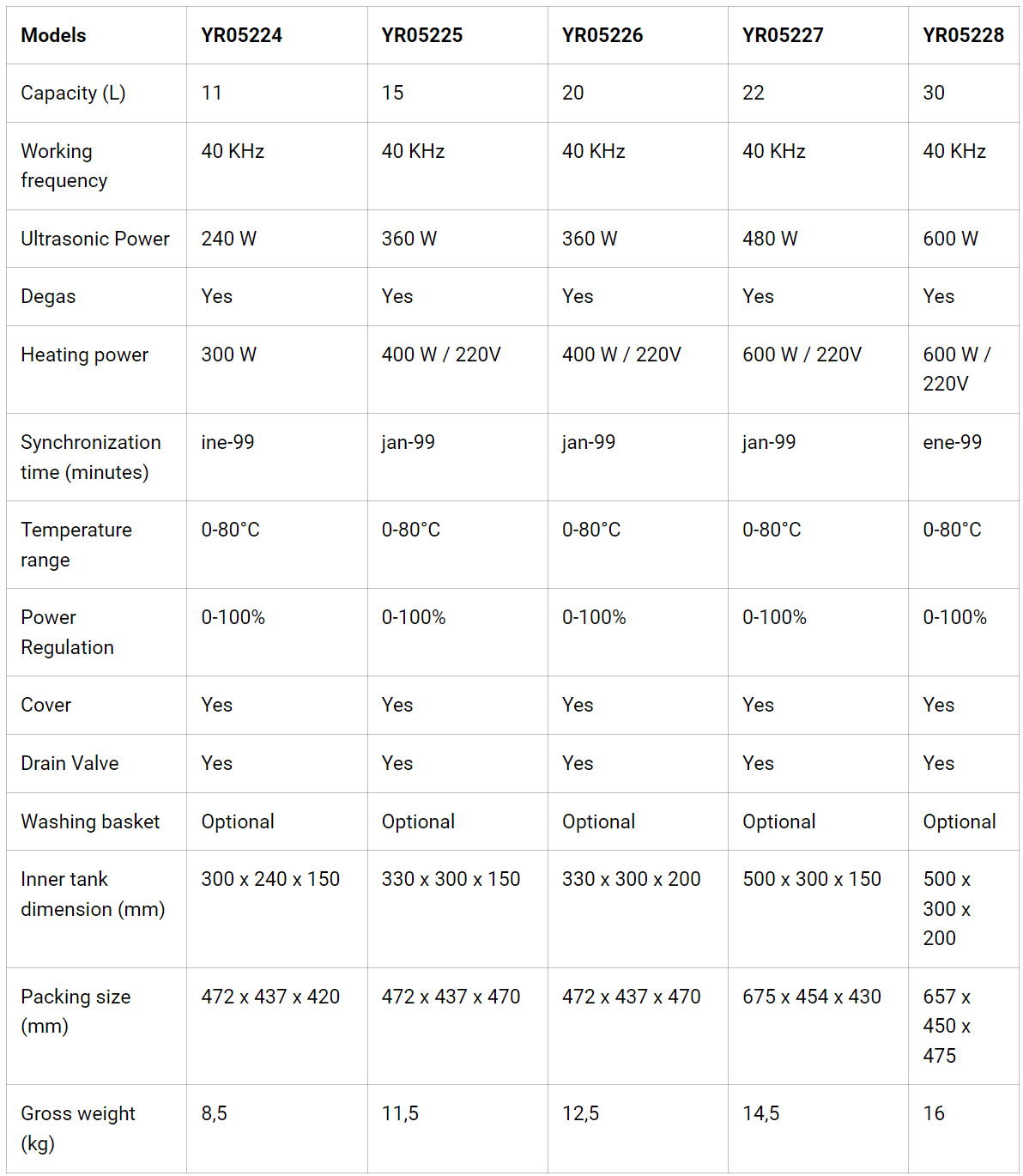Select the YR05226 model header
This screenshot has width=1023, height=1176.
(x=602, y=35)
